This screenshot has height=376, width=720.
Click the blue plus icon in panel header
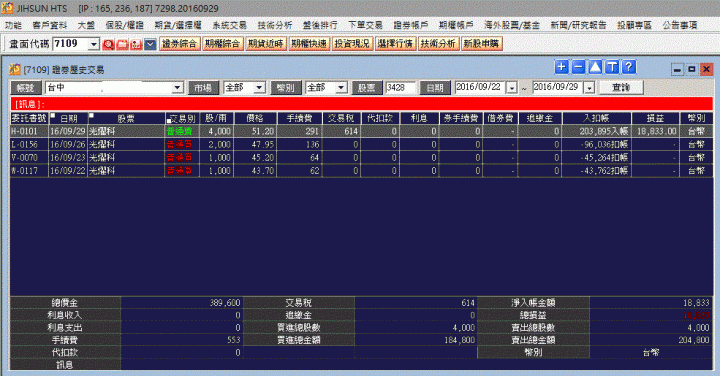coord(561,67)
